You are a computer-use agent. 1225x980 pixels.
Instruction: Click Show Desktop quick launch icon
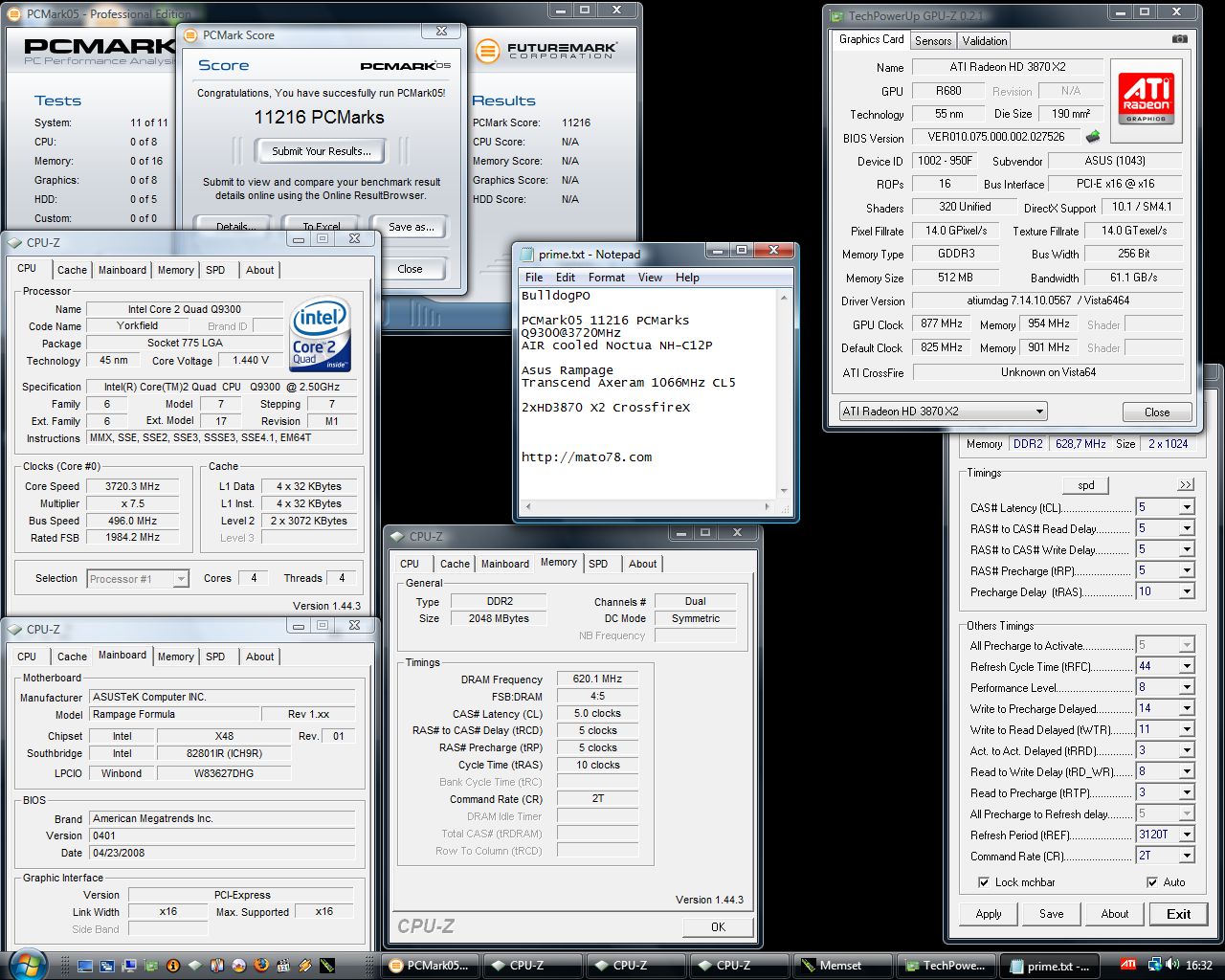[x=85, y=966]
